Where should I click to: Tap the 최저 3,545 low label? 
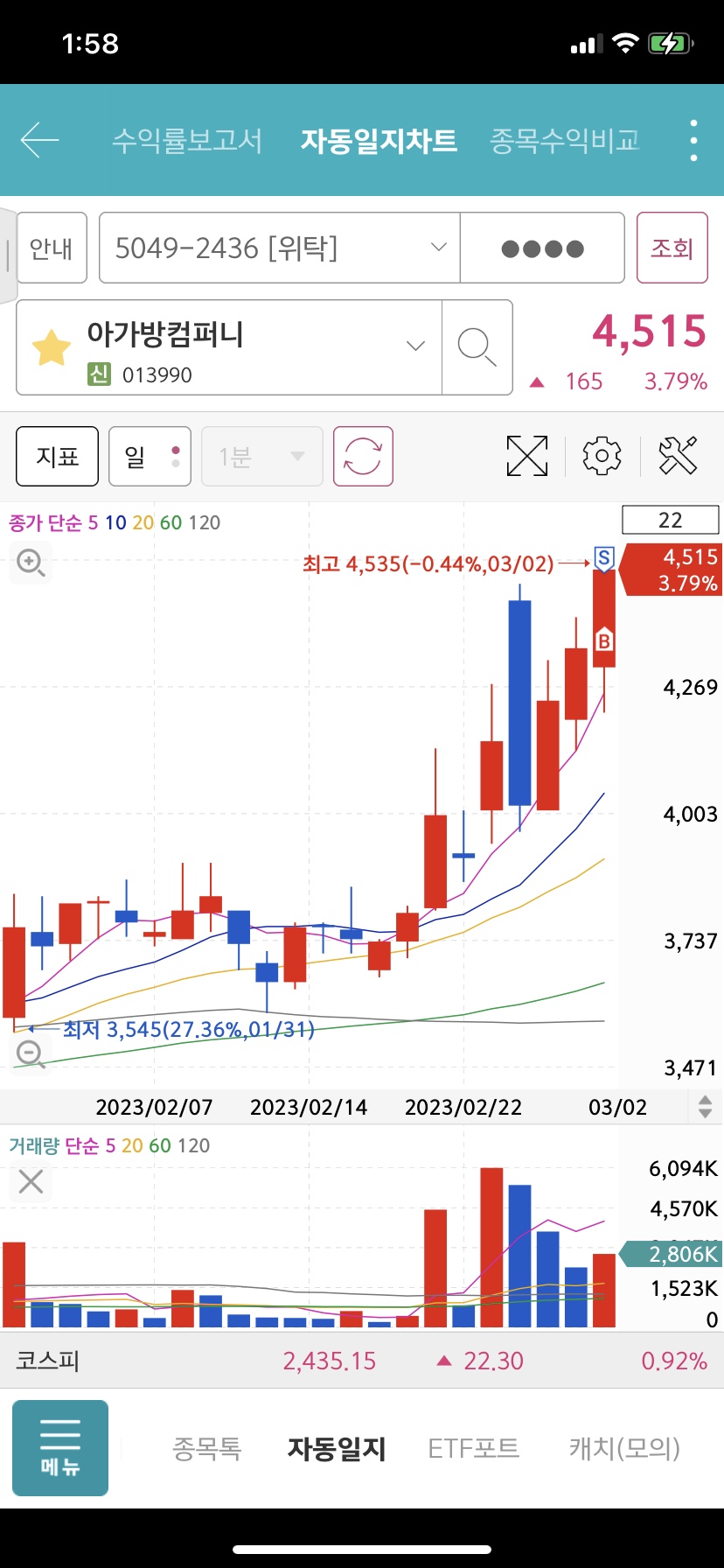[188, 1029]
